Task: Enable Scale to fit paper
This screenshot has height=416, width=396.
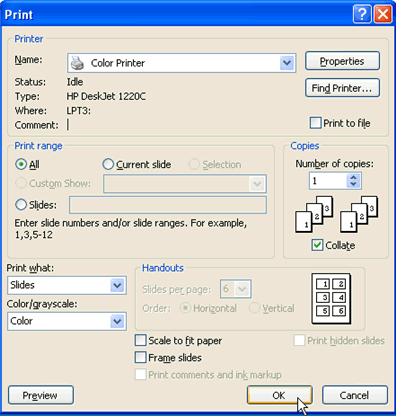Action: [140, 340]
